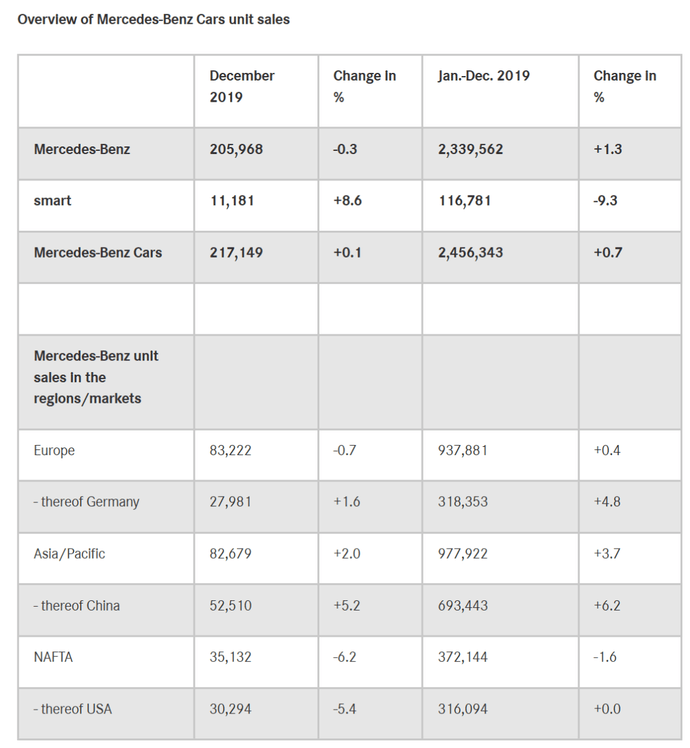Viewport: 690px width, 748px height.
Task: Select the thereof USA yearly value 316,094
Action: (x=463, y=709)
